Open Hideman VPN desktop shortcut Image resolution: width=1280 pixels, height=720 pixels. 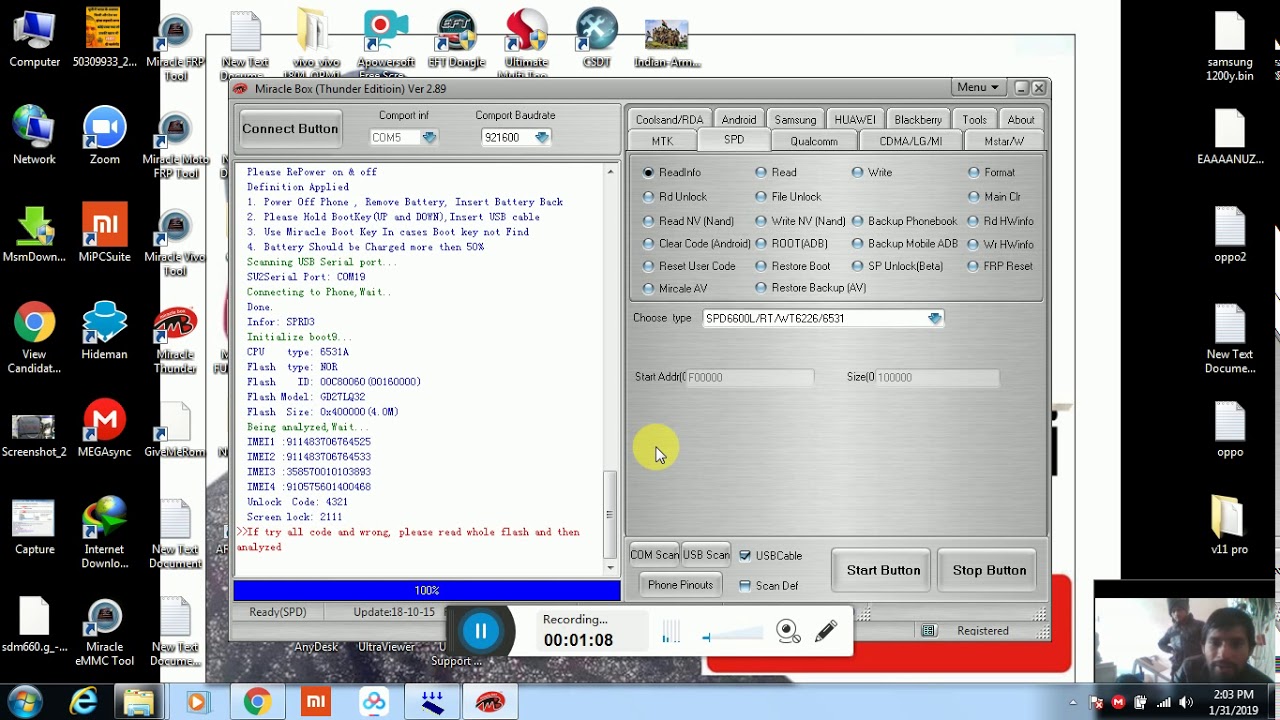[x=104, y=331]
